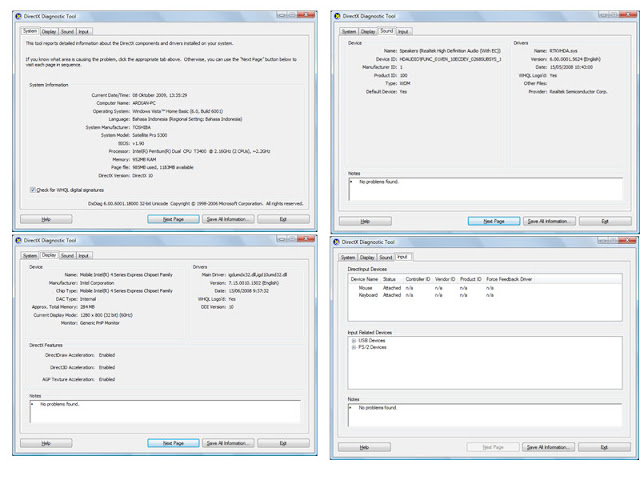Click the Notes box in the Sound-page window
Screen dimensions: 640x480
coord(486,189)
